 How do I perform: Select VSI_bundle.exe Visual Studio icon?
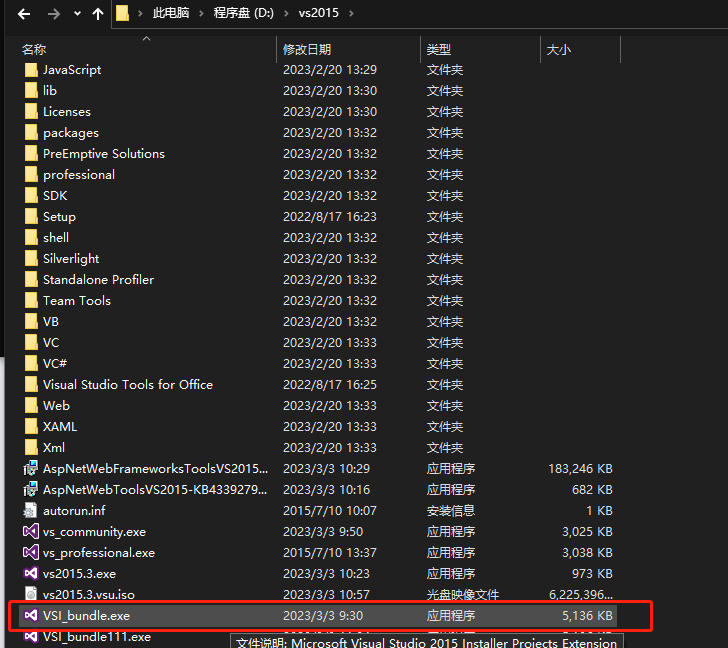coord(31,616)
